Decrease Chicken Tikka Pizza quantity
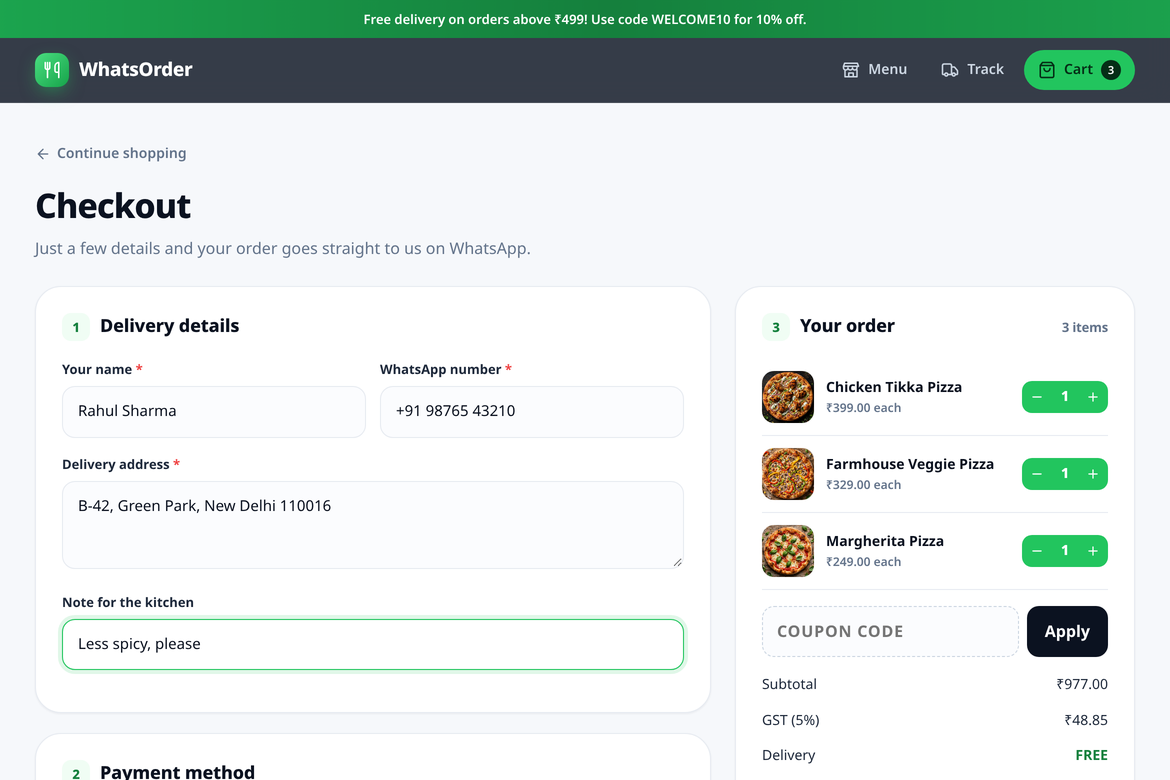This screenshot has height=780, width=1170. 1036,397
